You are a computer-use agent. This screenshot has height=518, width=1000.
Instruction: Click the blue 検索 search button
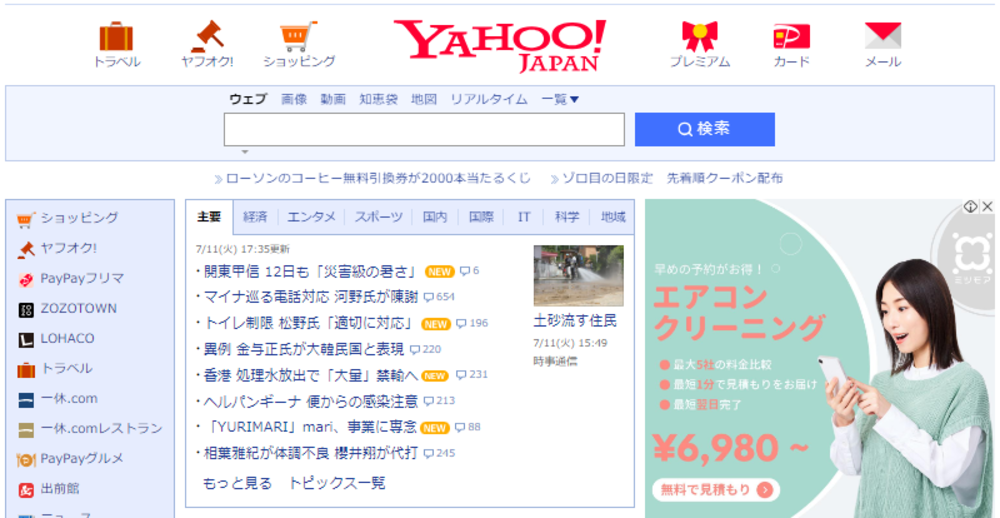[705, 130]
